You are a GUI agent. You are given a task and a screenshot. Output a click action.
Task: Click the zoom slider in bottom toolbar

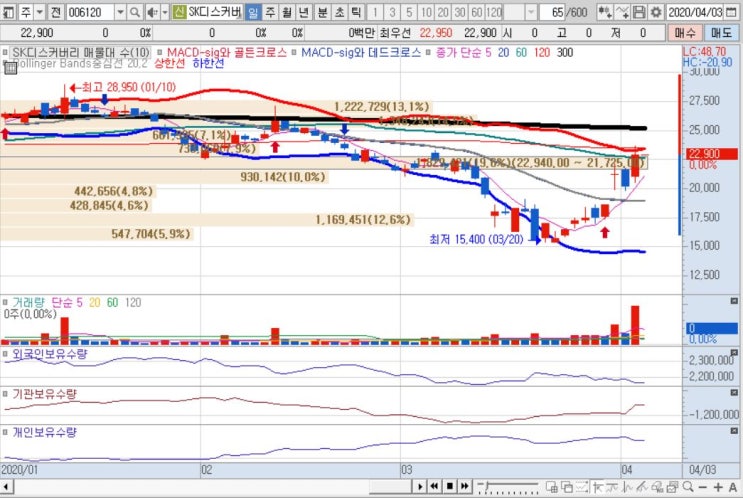[x=507, y=487]
